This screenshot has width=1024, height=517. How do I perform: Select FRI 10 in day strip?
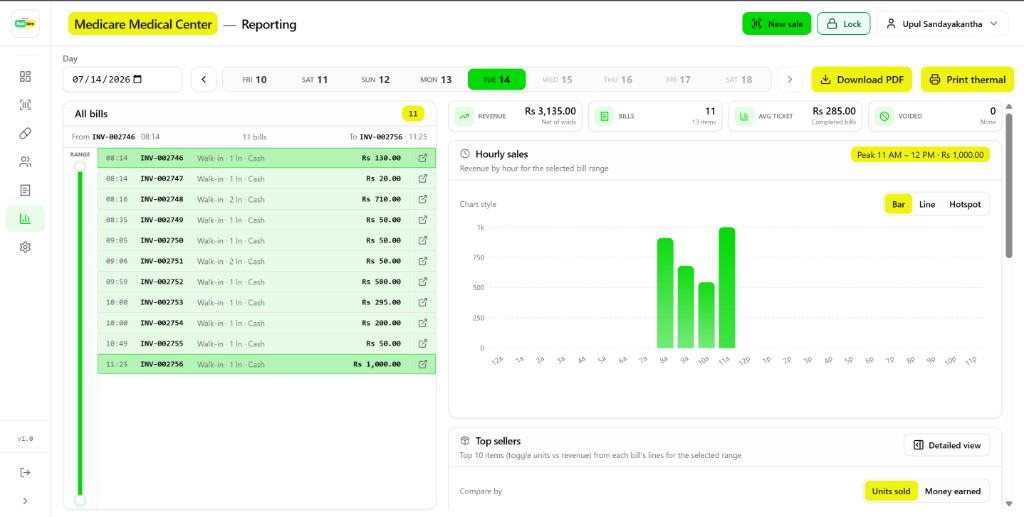[x=255, y=80]
